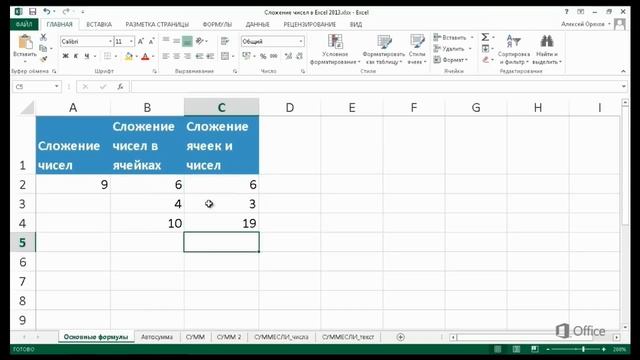Open Условное форматирование menu
Image resolution: width=640 pixels, height=360 pixels.
[335, 49]
